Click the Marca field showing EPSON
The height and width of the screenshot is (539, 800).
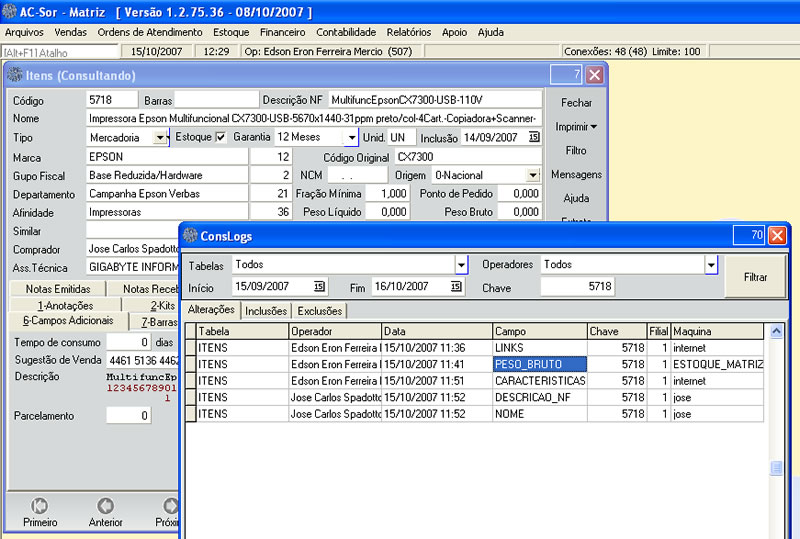click(x=167, y=157)
